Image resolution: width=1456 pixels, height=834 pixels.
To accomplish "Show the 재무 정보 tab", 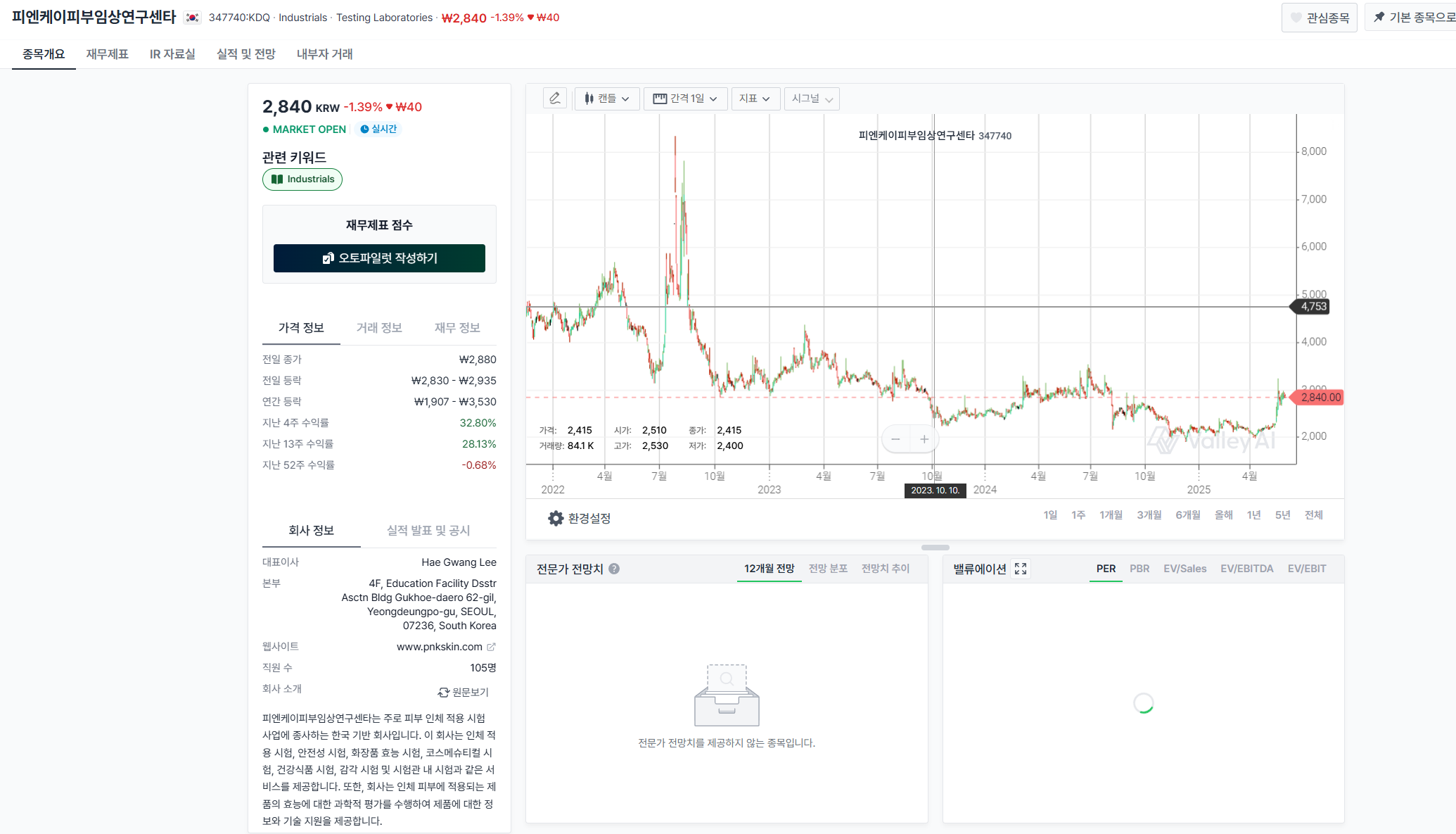I will point(457,328).
